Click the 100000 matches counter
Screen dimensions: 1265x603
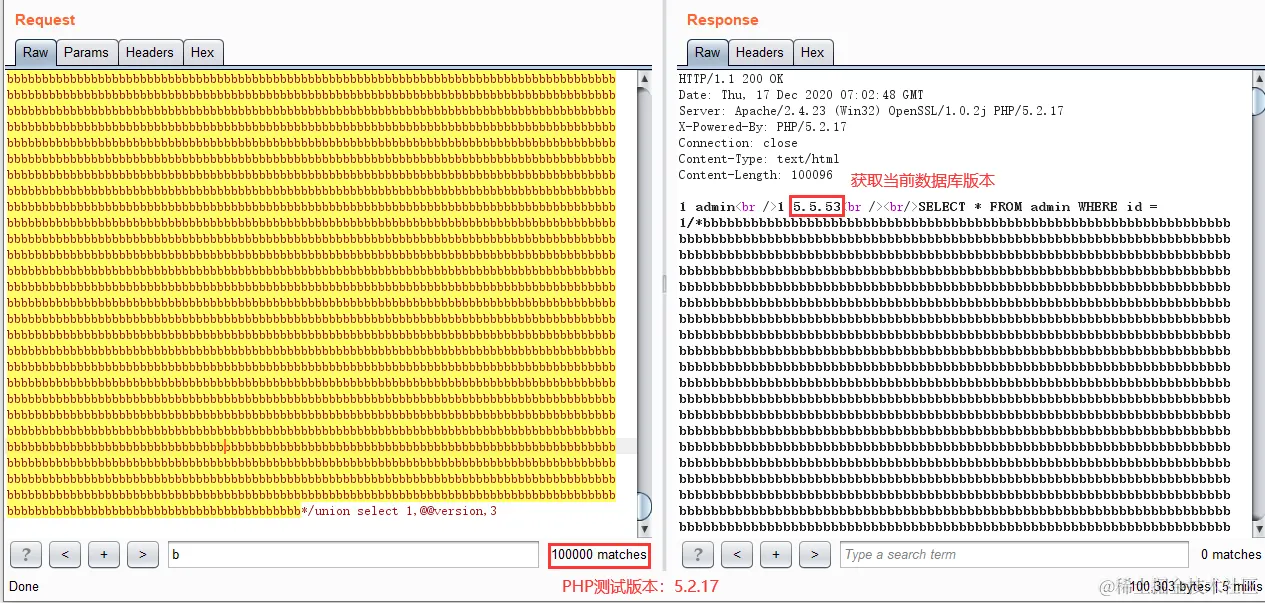point(599,554)
